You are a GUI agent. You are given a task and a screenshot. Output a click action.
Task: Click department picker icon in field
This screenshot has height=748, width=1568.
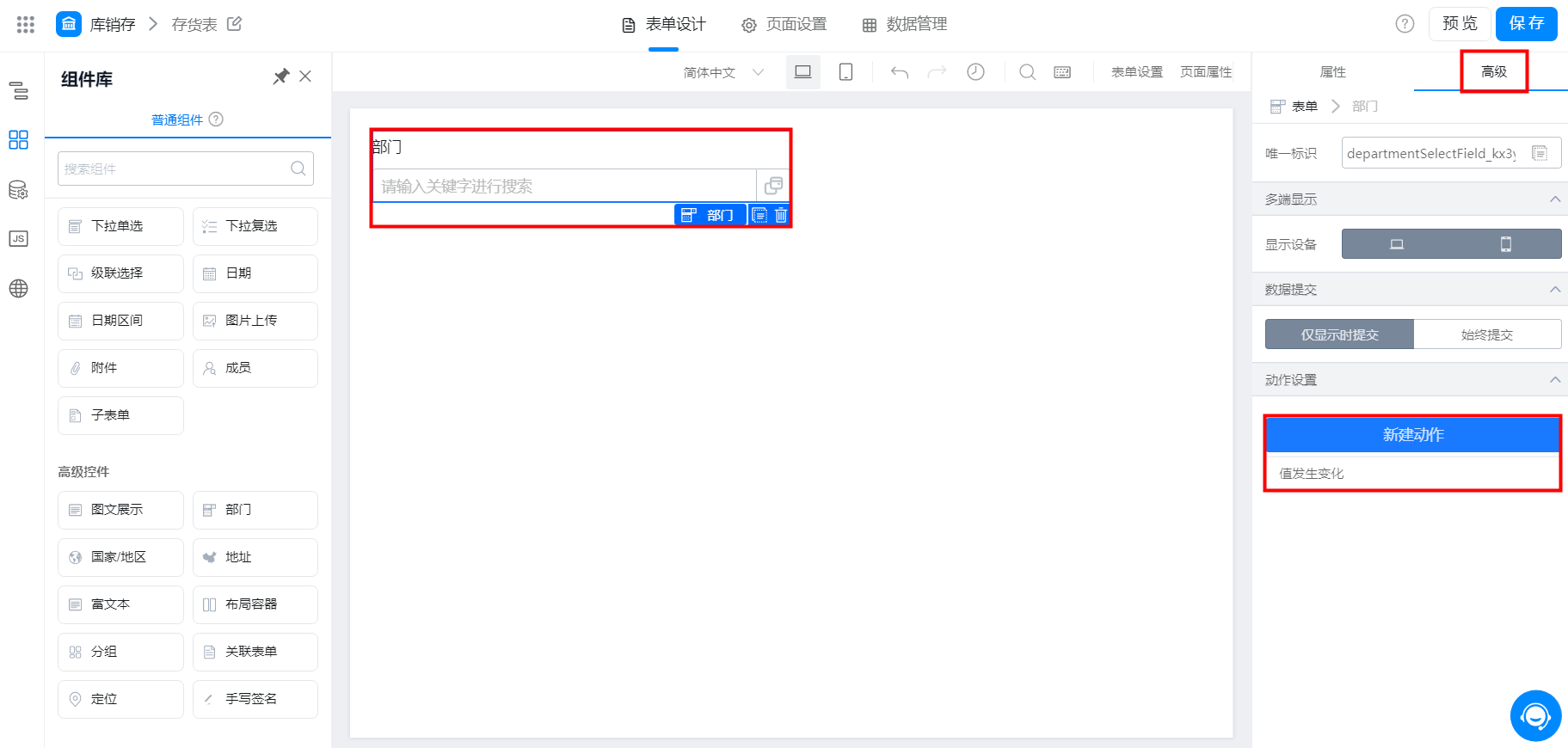[x=773, y=186]
